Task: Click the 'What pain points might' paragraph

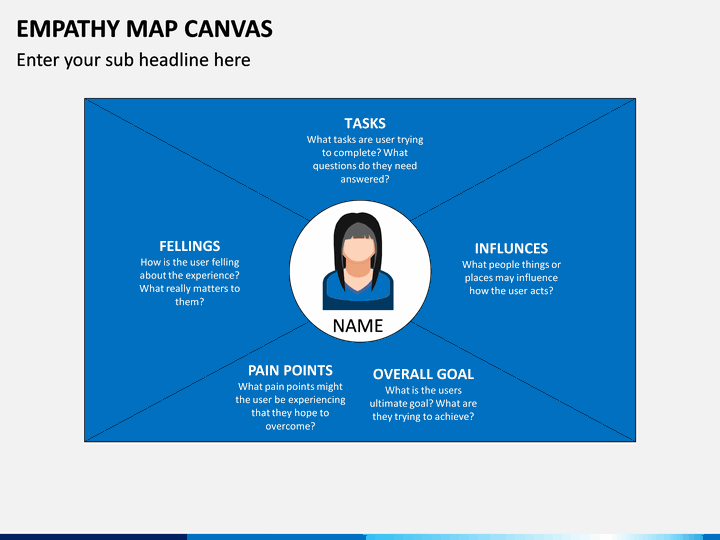Action: pos(290,406)
